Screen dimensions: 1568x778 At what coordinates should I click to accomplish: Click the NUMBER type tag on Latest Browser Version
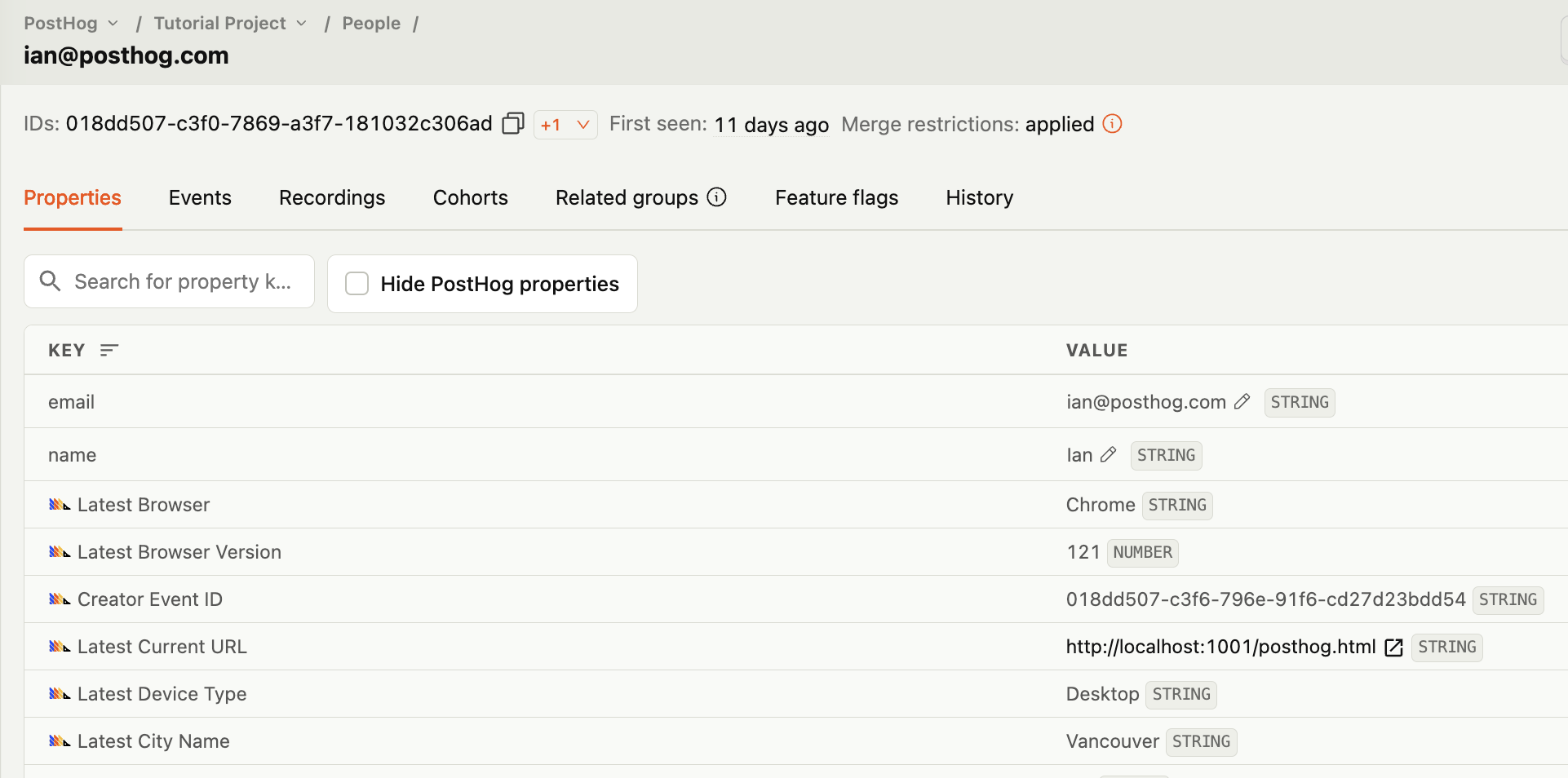point(1142,552)
